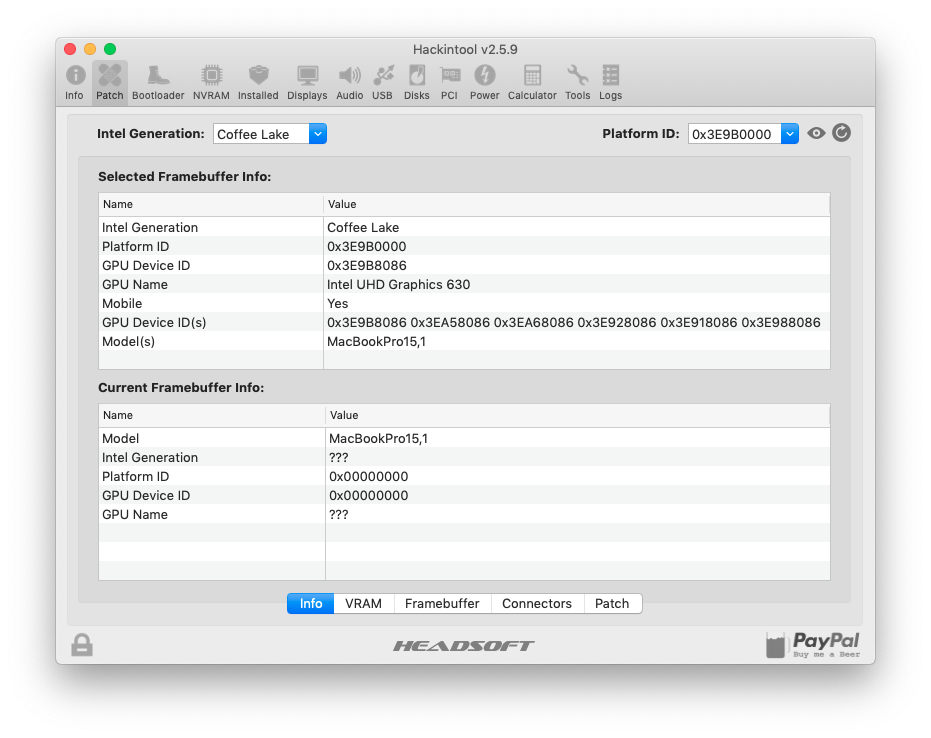Open the Power section
The width and height of the screenshot is (931, 738).
(484, 83)
